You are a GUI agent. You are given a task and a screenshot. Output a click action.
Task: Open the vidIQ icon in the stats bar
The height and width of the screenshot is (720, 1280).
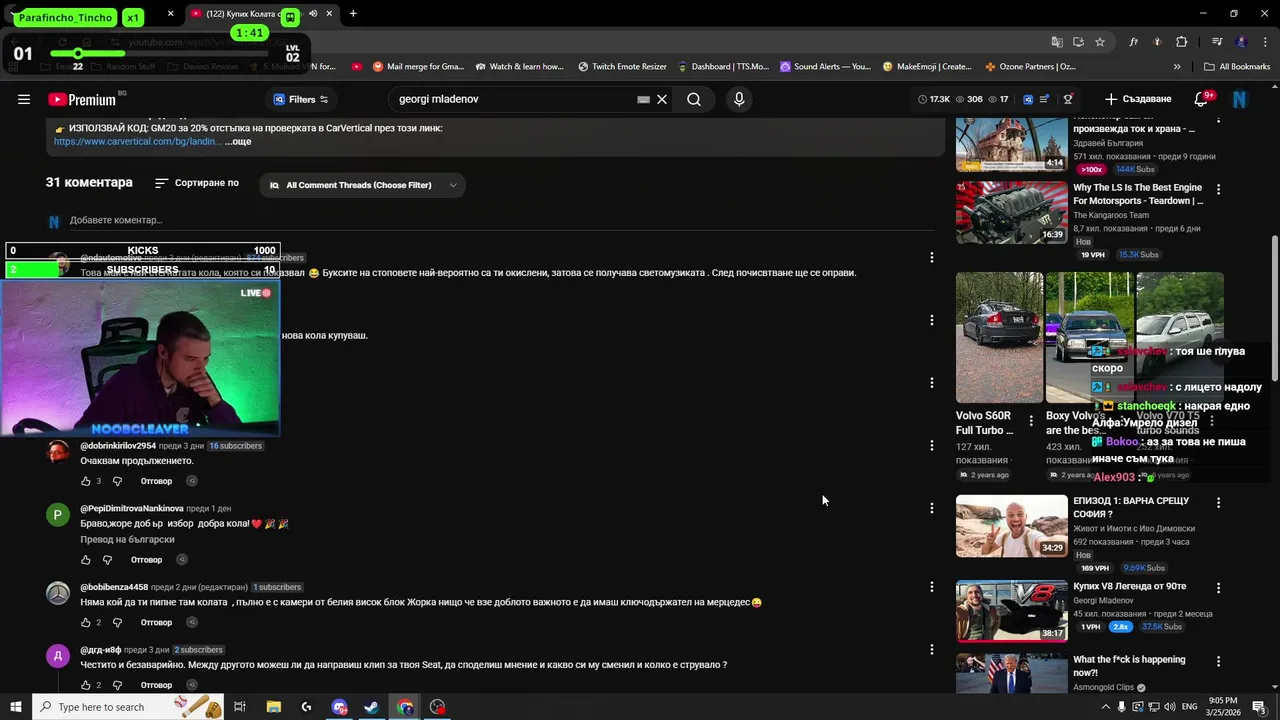[1027, 99]
